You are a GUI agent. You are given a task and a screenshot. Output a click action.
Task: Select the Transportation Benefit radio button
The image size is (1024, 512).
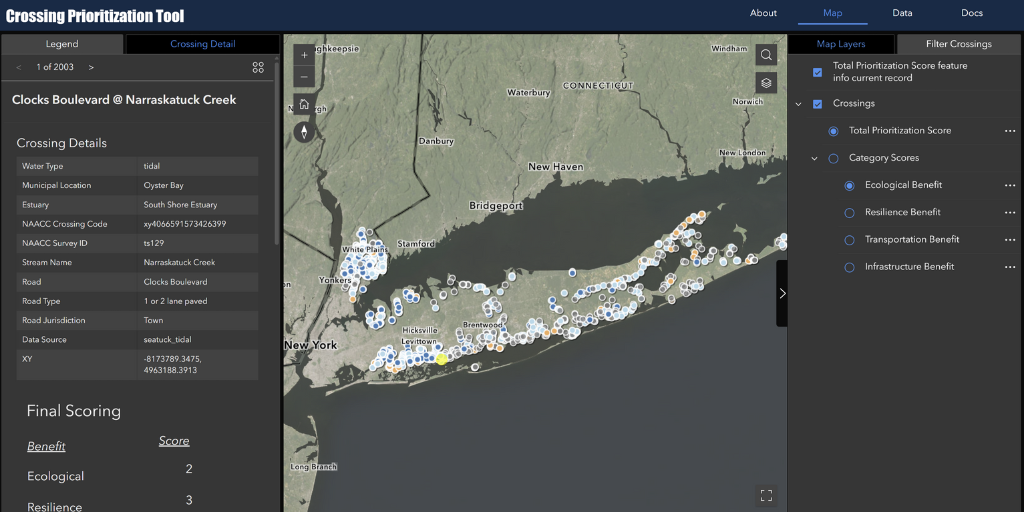(x=850, y=240)
